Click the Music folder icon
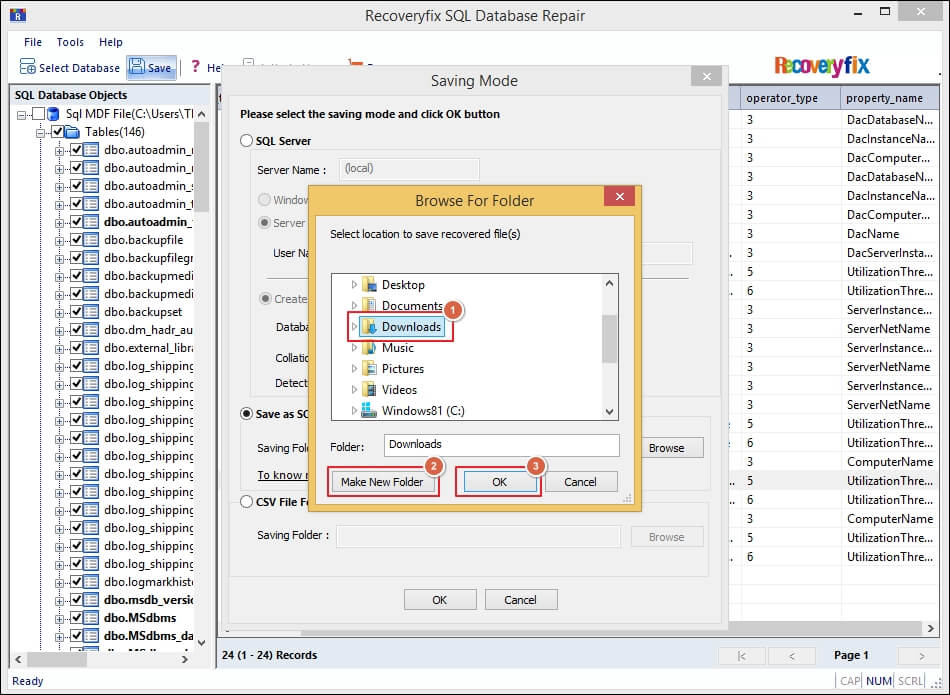The image size is (950, 695). pos(369,348)
